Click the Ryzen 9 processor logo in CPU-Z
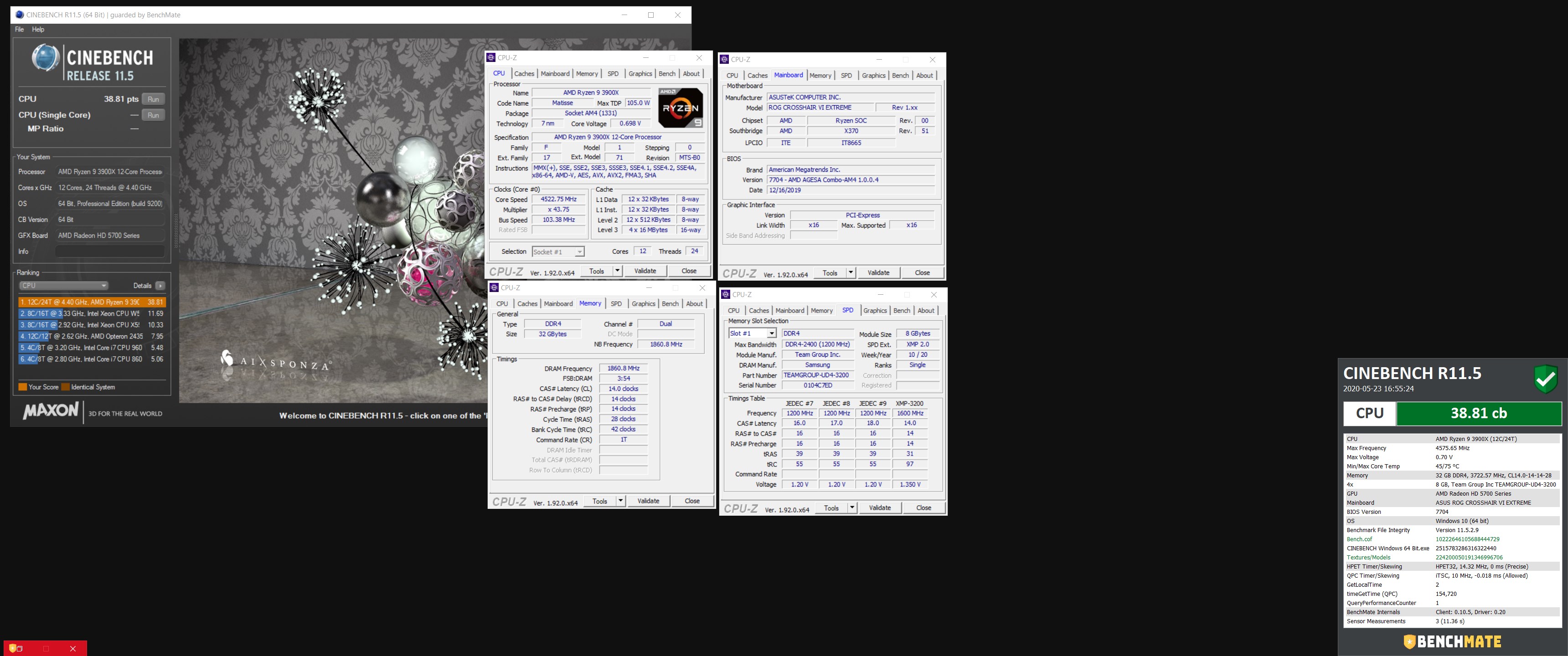 pyautogui.click(x=681, y=108)
